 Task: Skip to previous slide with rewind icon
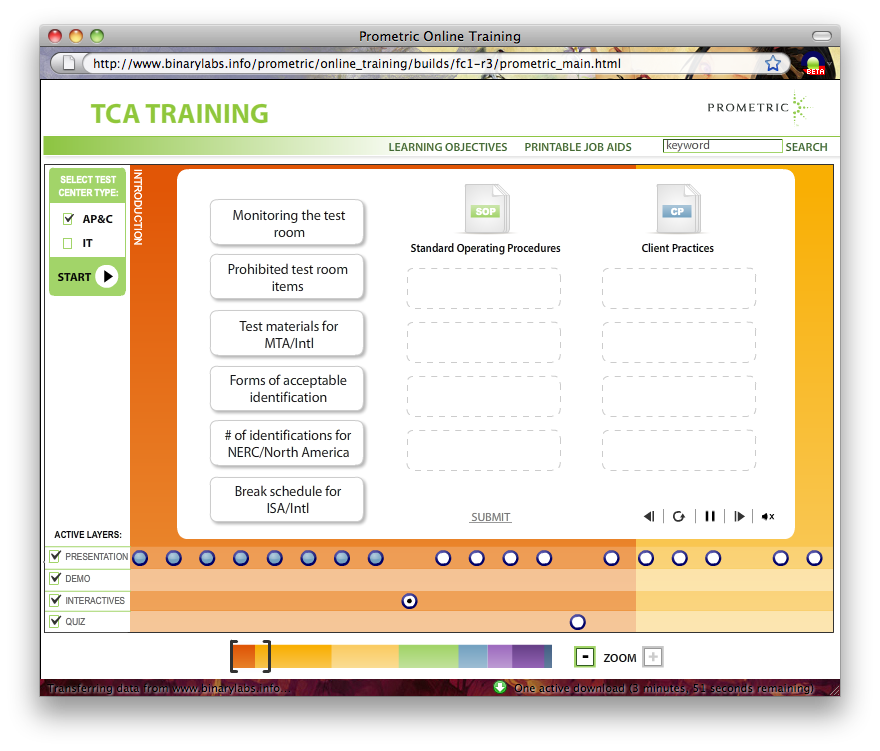pyautogui.click(x=649, y=516)
